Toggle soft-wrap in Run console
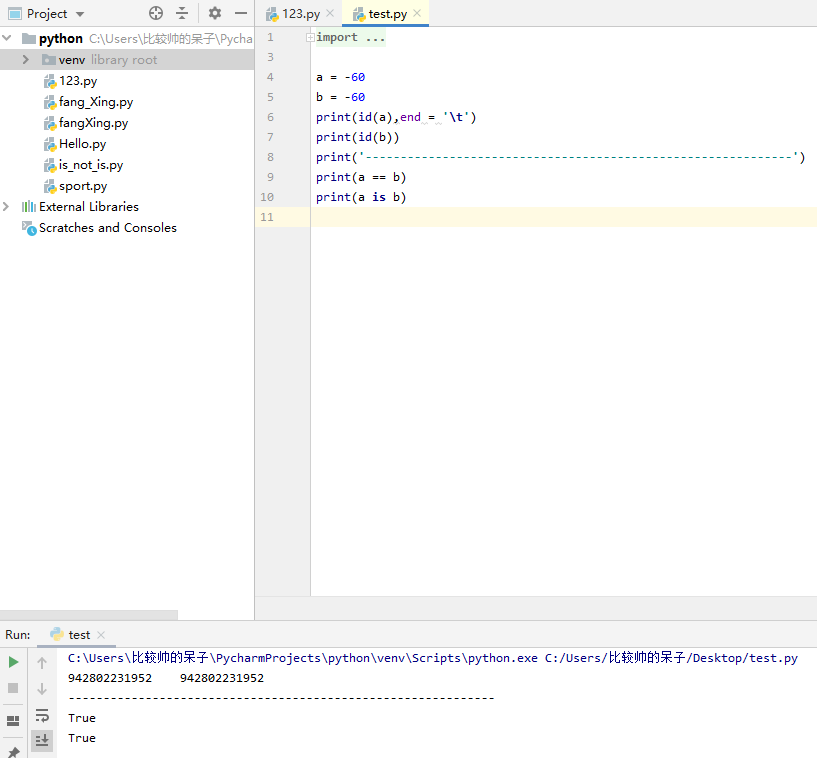The image size is (817, 758). (x=42, y=715)
